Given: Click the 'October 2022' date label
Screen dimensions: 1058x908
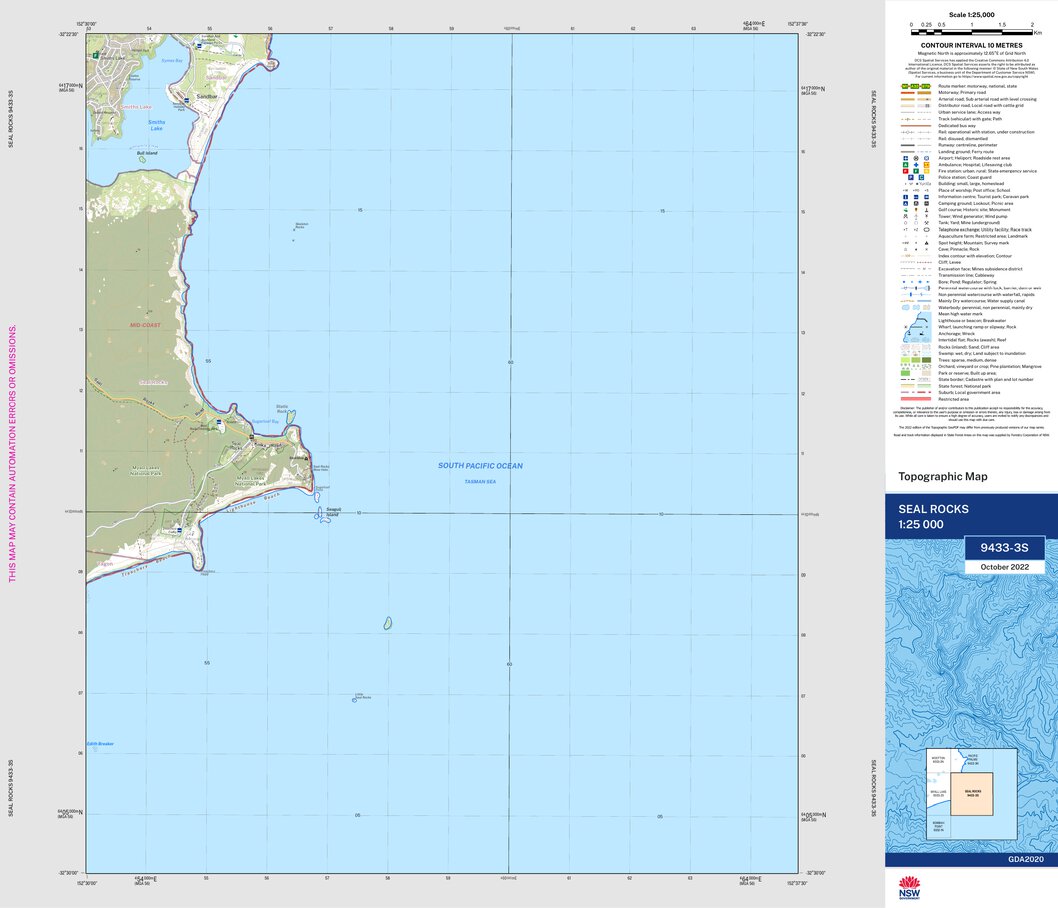Looking at the screenshot, I should pyautogui.click(x=1004, y=567).
